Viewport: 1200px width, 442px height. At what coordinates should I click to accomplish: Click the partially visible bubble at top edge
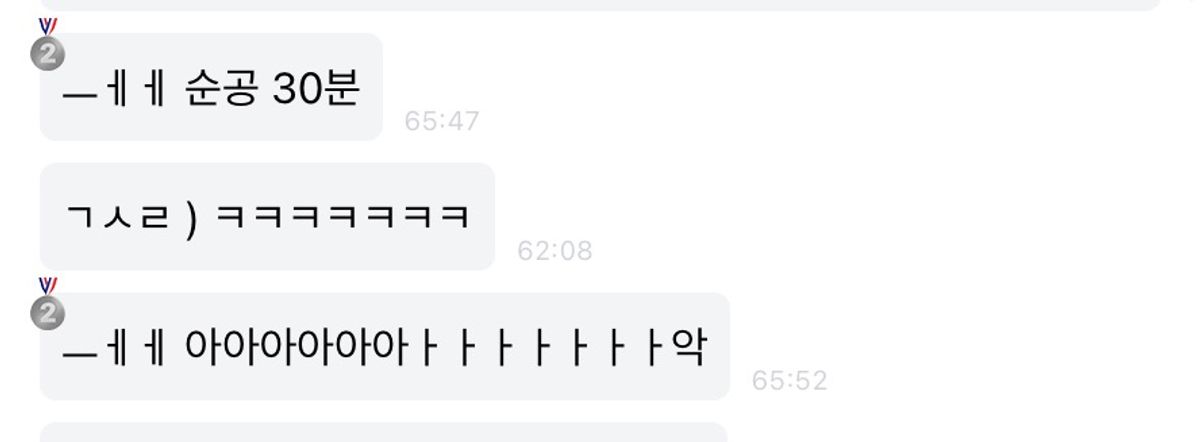pyautogui.click(x=600, y=5)
